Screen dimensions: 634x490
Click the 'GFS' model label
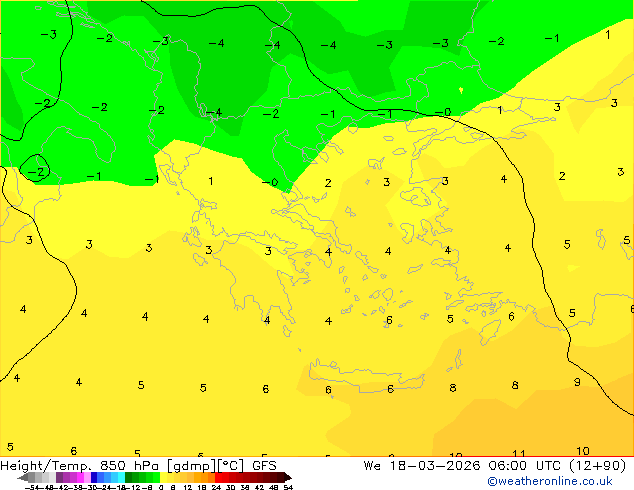264,466
